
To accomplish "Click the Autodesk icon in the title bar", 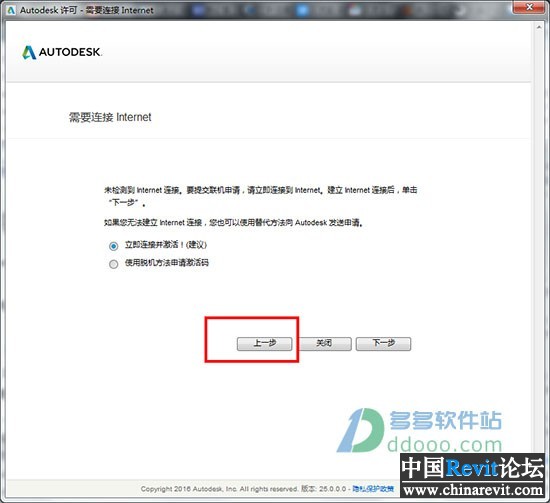I will pos(11,10).
